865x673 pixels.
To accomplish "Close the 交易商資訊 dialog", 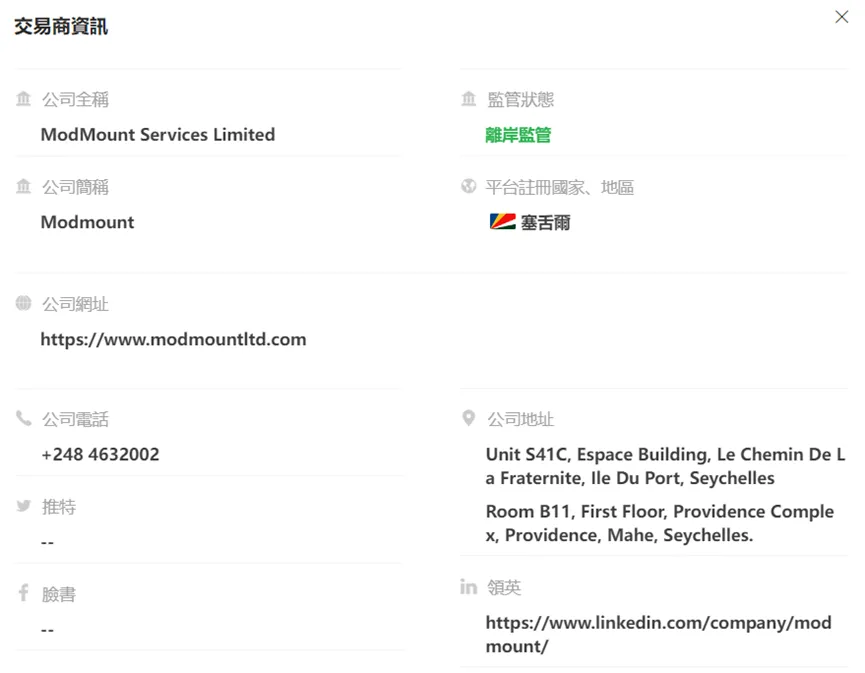I will point(841,17).
